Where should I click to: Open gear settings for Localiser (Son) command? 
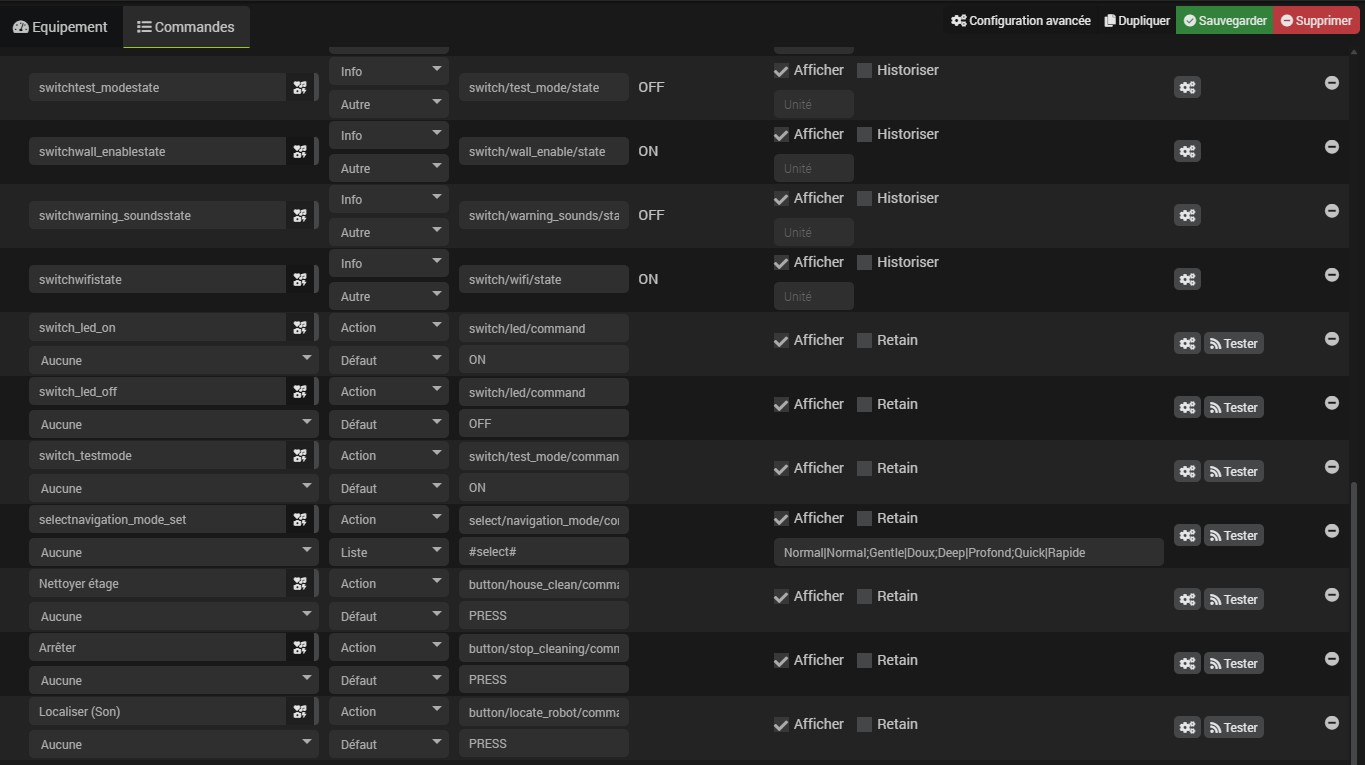pyautogui.click(x=1186, y=728)
